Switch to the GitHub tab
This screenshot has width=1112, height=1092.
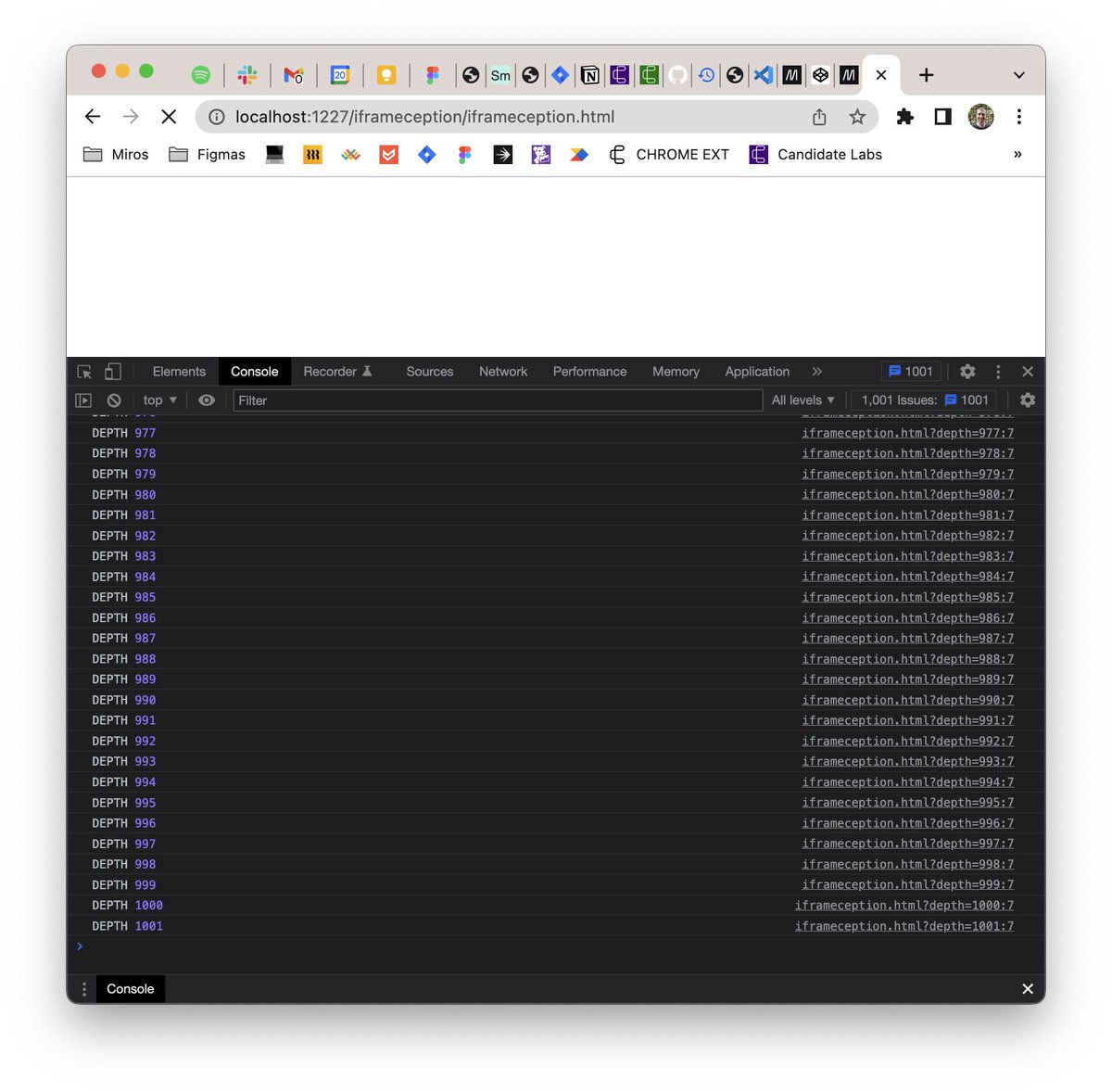[x=678, y=75]
